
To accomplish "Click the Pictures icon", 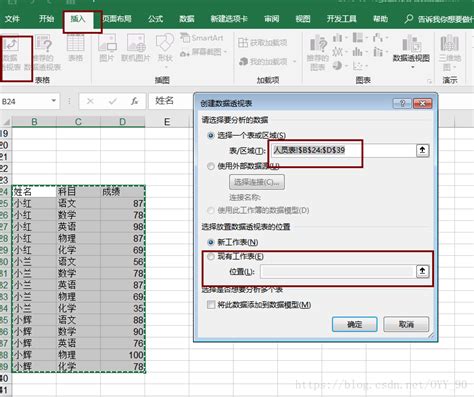I will [107, 43].
